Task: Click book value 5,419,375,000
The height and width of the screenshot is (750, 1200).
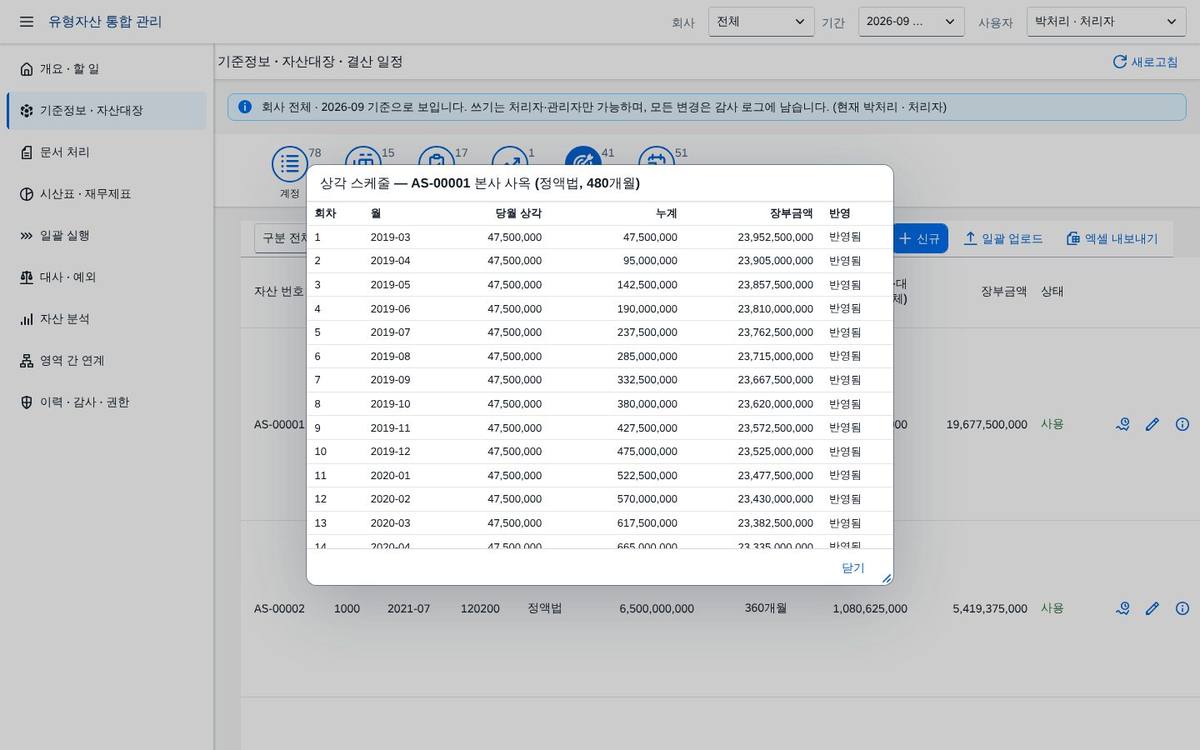Action: coord(990,608)
